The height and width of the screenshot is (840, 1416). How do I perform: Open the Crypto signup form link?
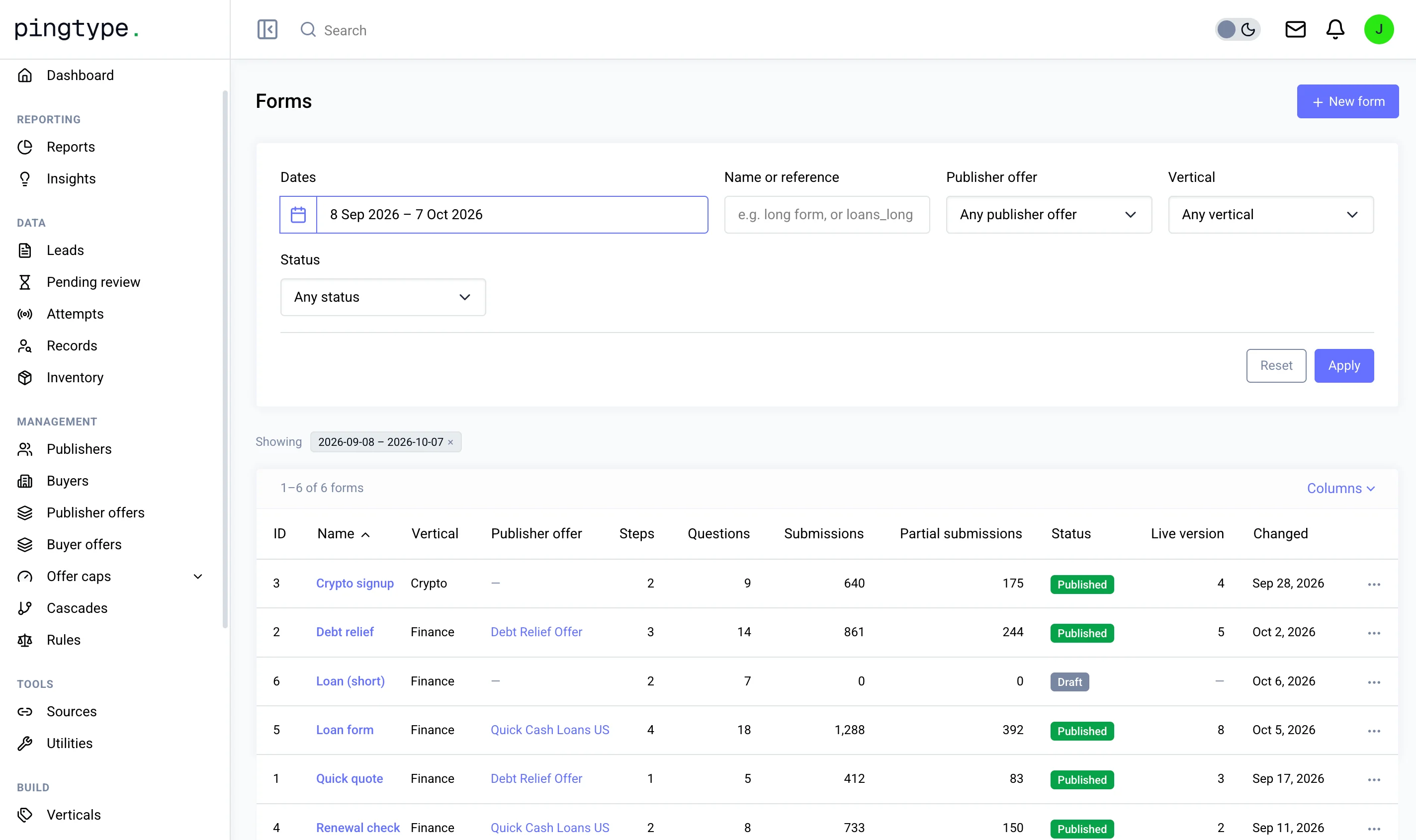(354, 583)
